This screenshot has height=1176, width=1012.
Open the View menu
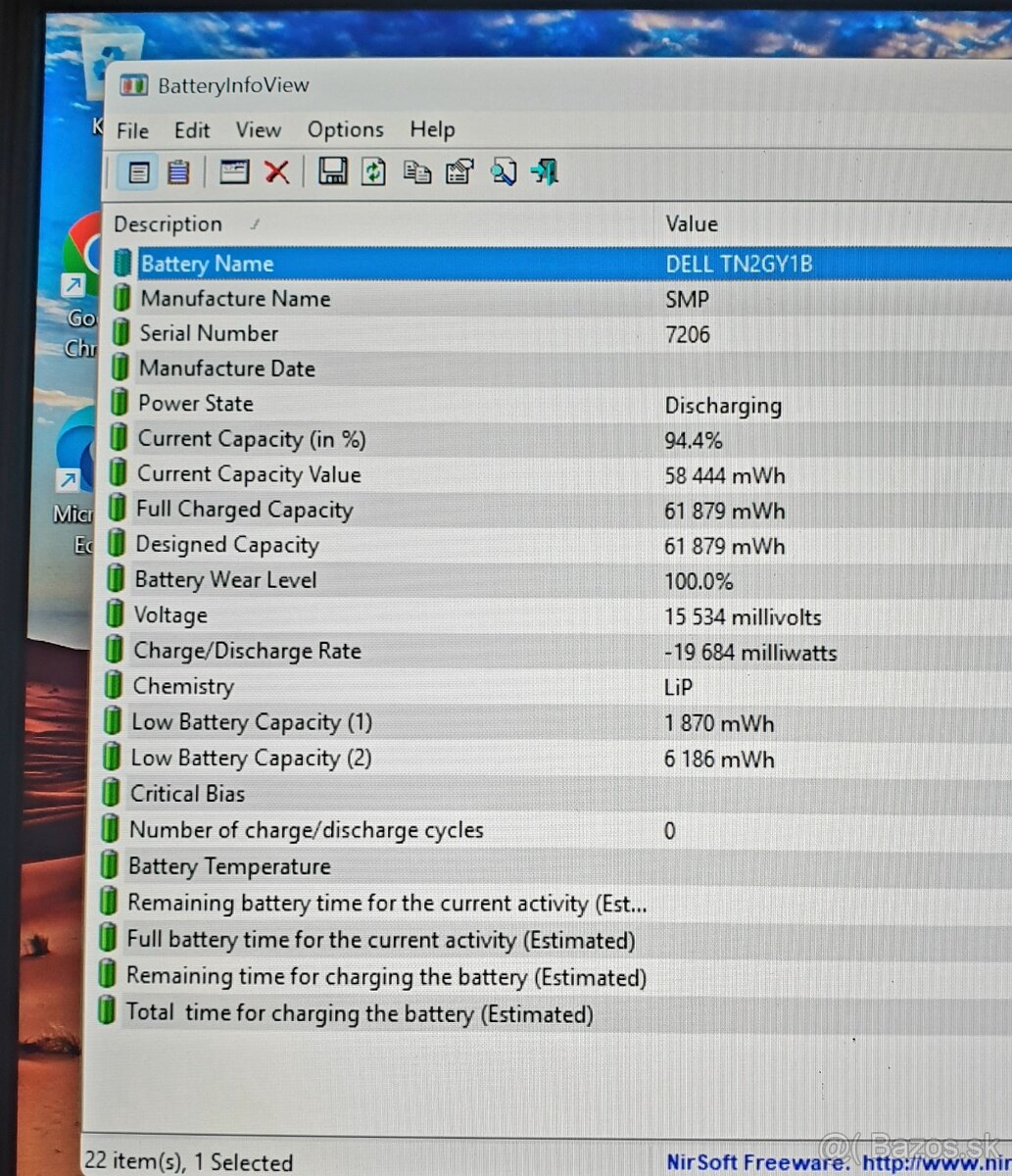[258, 129]
